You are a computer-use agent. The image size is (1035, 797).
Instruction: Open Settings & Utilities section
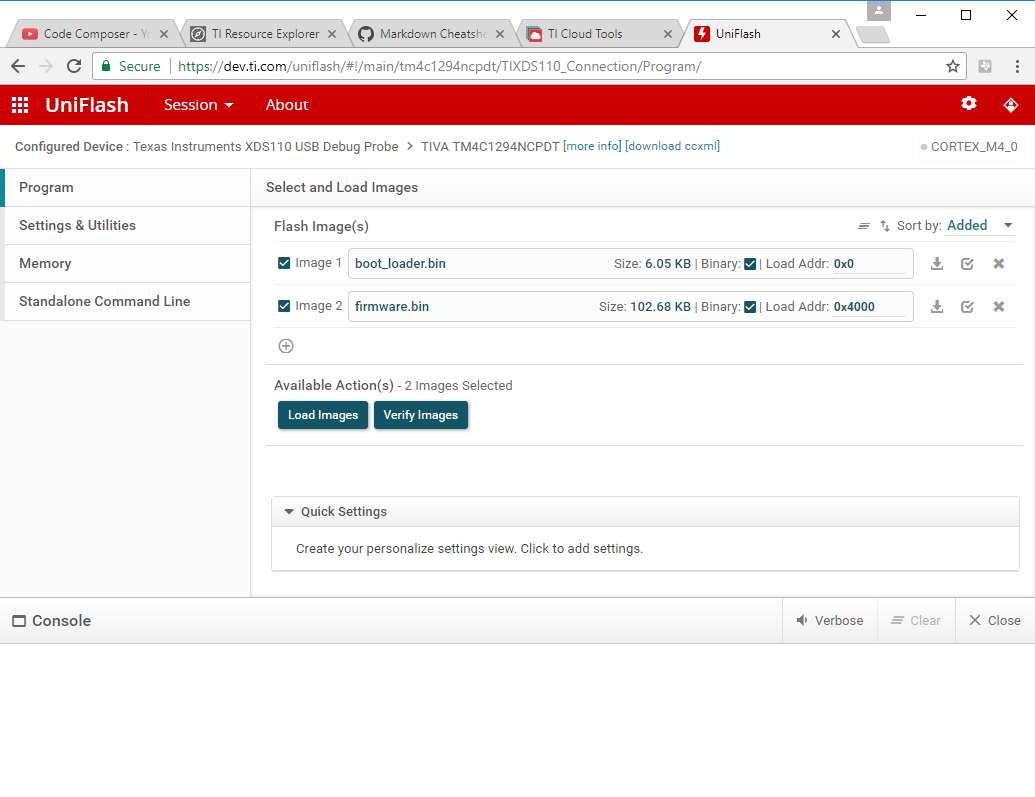[x=127, y=225]
